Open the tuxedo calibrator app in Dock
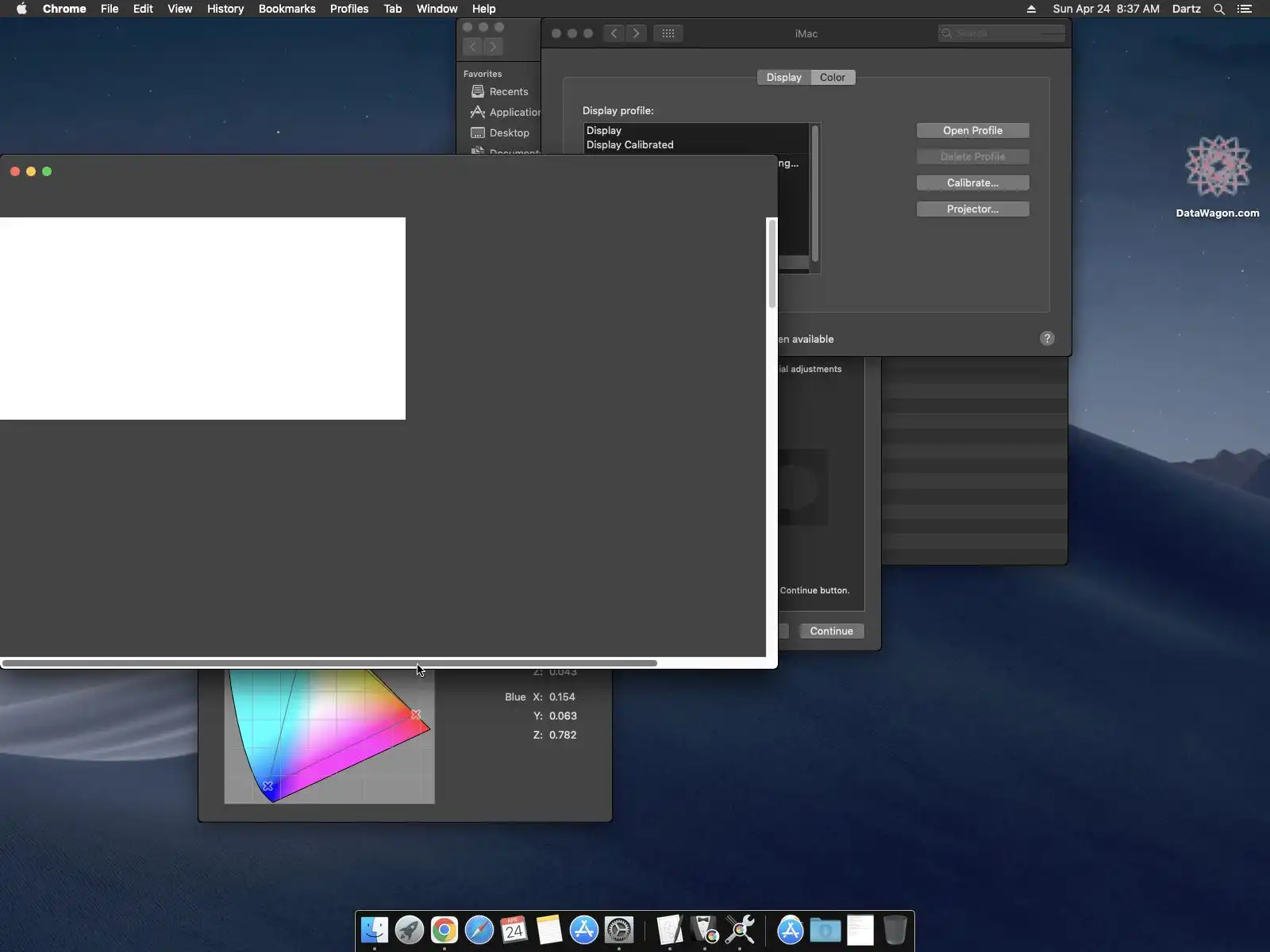The width and height of the screenshot is (1270, 952). pyautogui.click(x=705, y=930)
